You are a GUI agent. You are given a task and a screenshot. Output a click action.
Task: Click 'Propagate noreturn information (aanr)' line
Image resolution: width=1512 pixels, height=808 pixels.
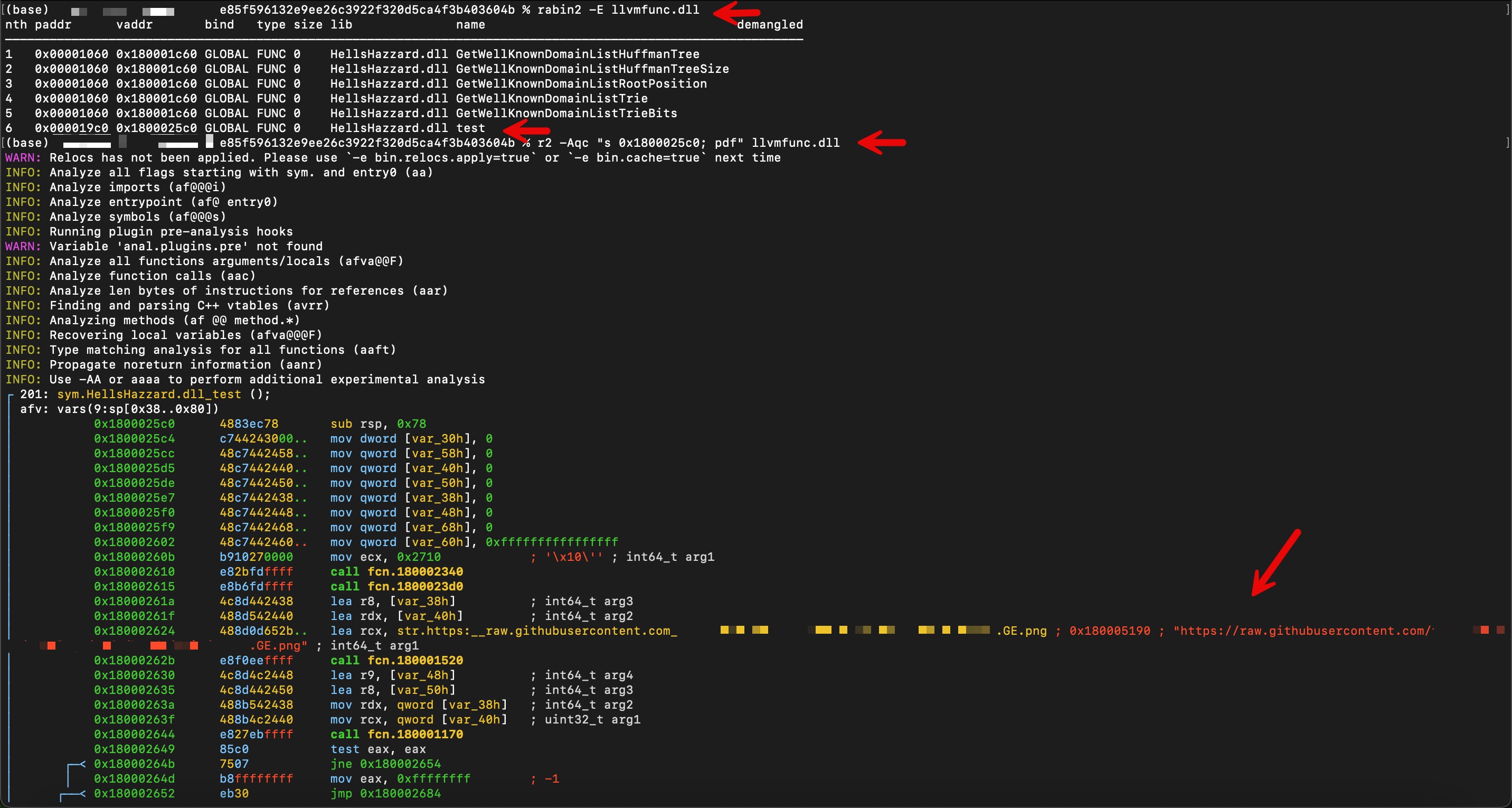[185, 365]
